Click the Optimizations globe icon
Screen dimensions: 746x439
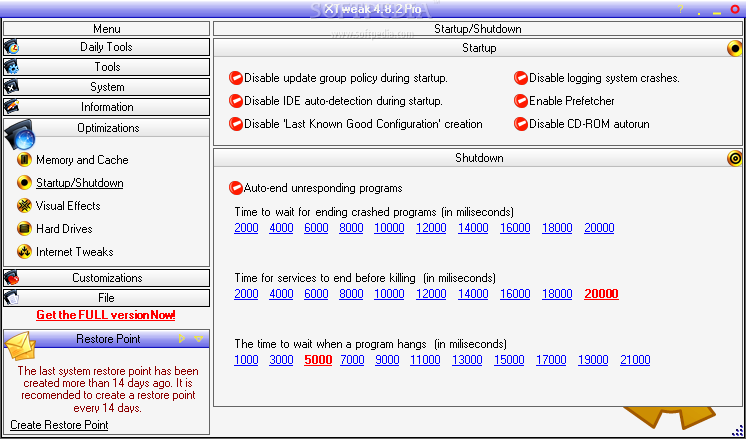coord(20,135)
